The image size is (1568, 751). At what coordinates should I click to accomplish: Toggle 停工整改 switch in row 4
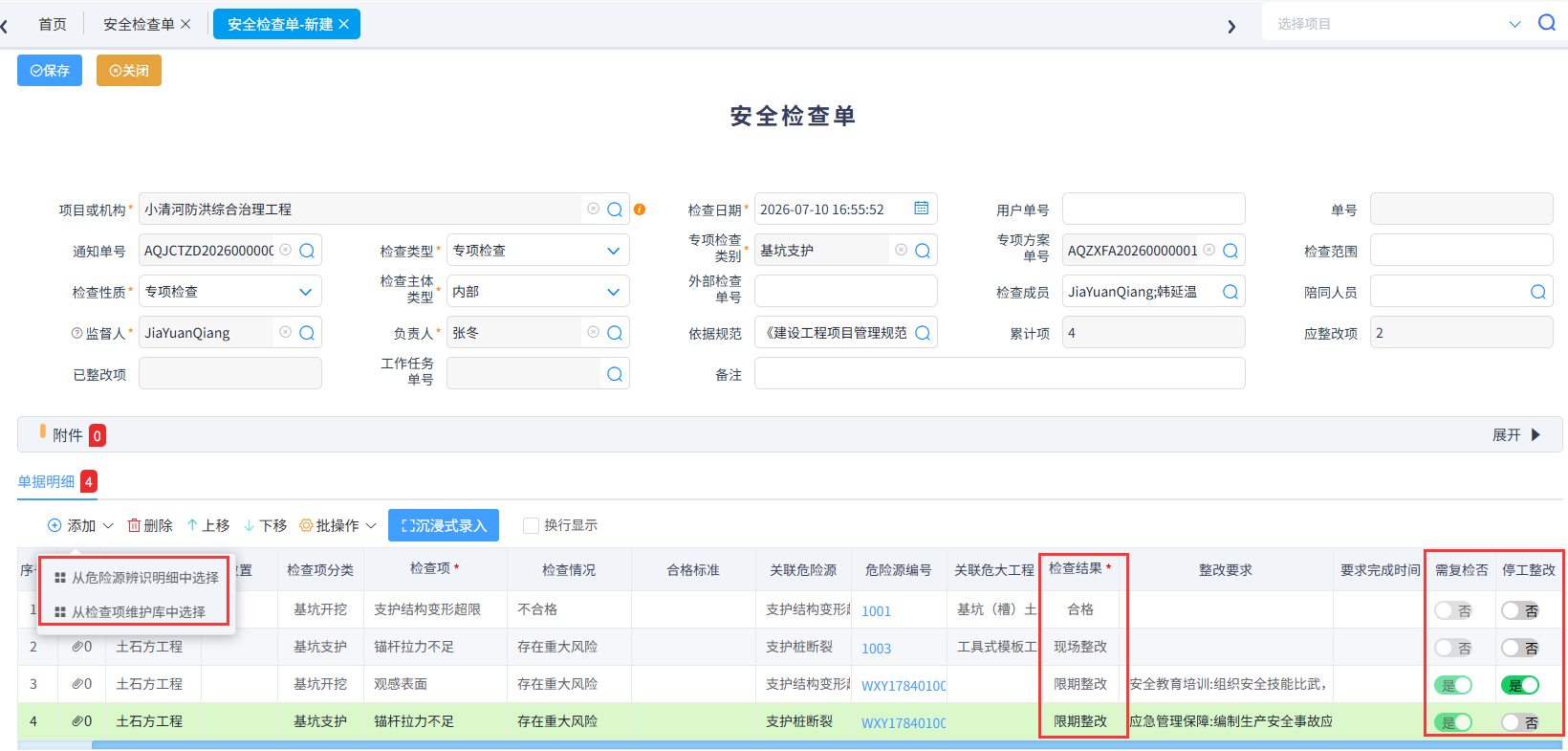point(1520,722)
